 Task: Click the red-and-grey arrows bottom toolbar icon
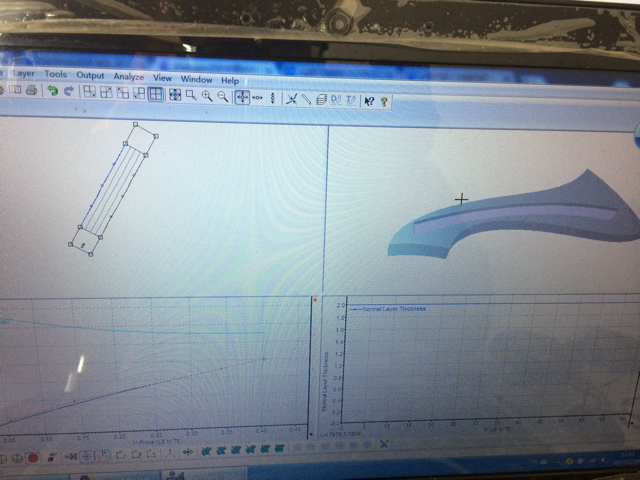pyautogui.click(x=71, y=457)
